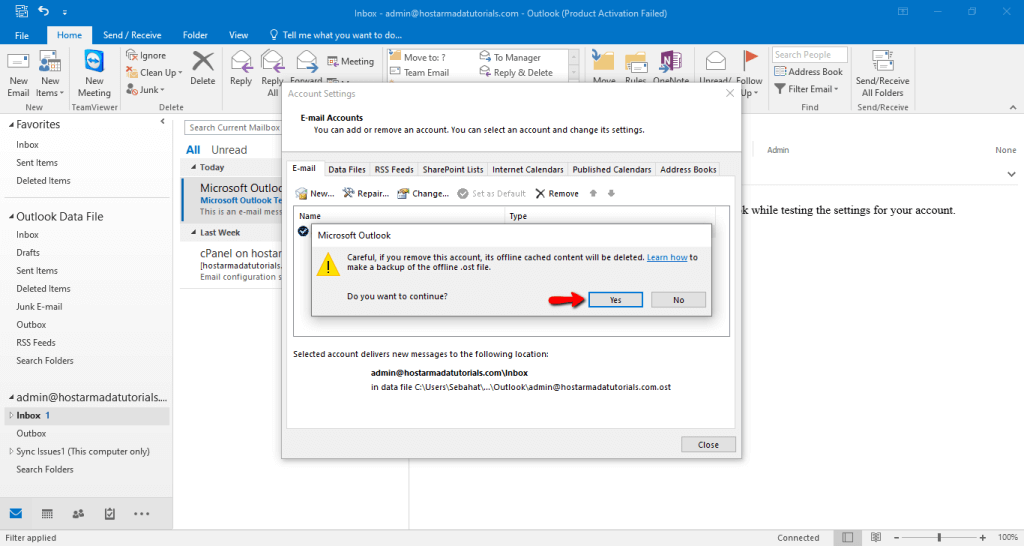This screenshot has width=1024, height=546.
Task: Click the zoom out minus button
Action: coord(897,537)
